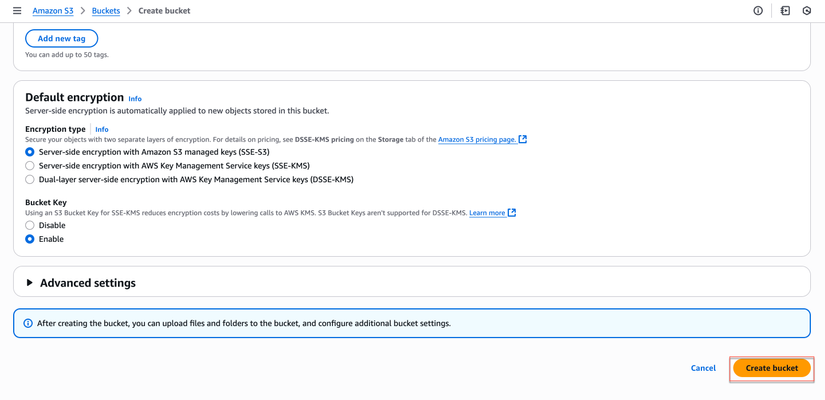Click the info icon in the blue notice banner
This screenshot has height=400, width=825.
[x=28, y=324]
